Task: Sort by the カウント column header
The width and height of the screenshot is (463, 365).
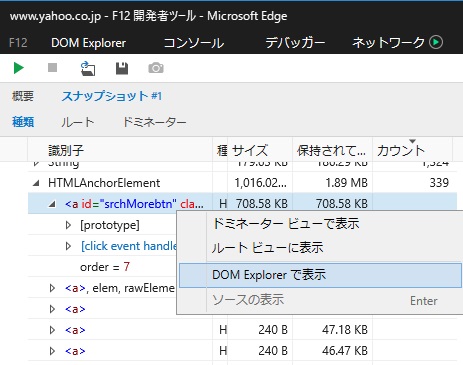Action: click(412, 150)
